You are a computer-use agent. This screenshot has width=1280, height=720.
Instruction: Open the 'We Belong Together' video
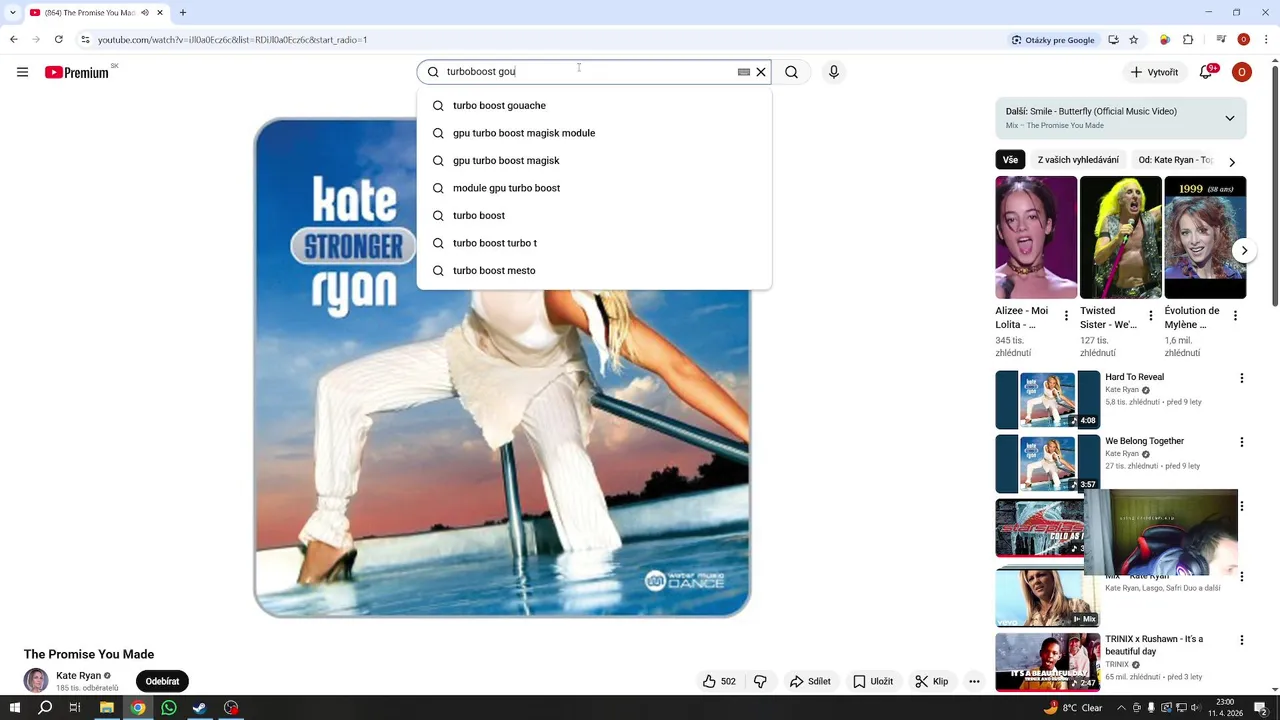click(x=1048, y=463)
